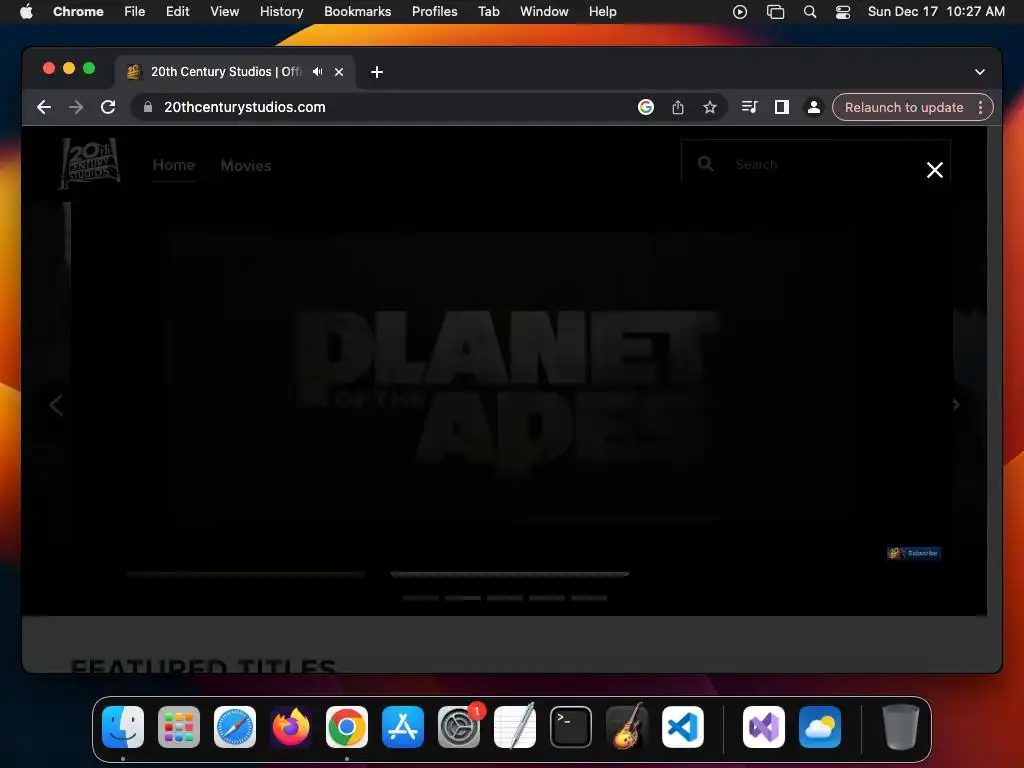Viewport: 1024px width, 768px height.
Task: Share this page via the share icon
Action: pyautogui.click(x=678, y=107)
